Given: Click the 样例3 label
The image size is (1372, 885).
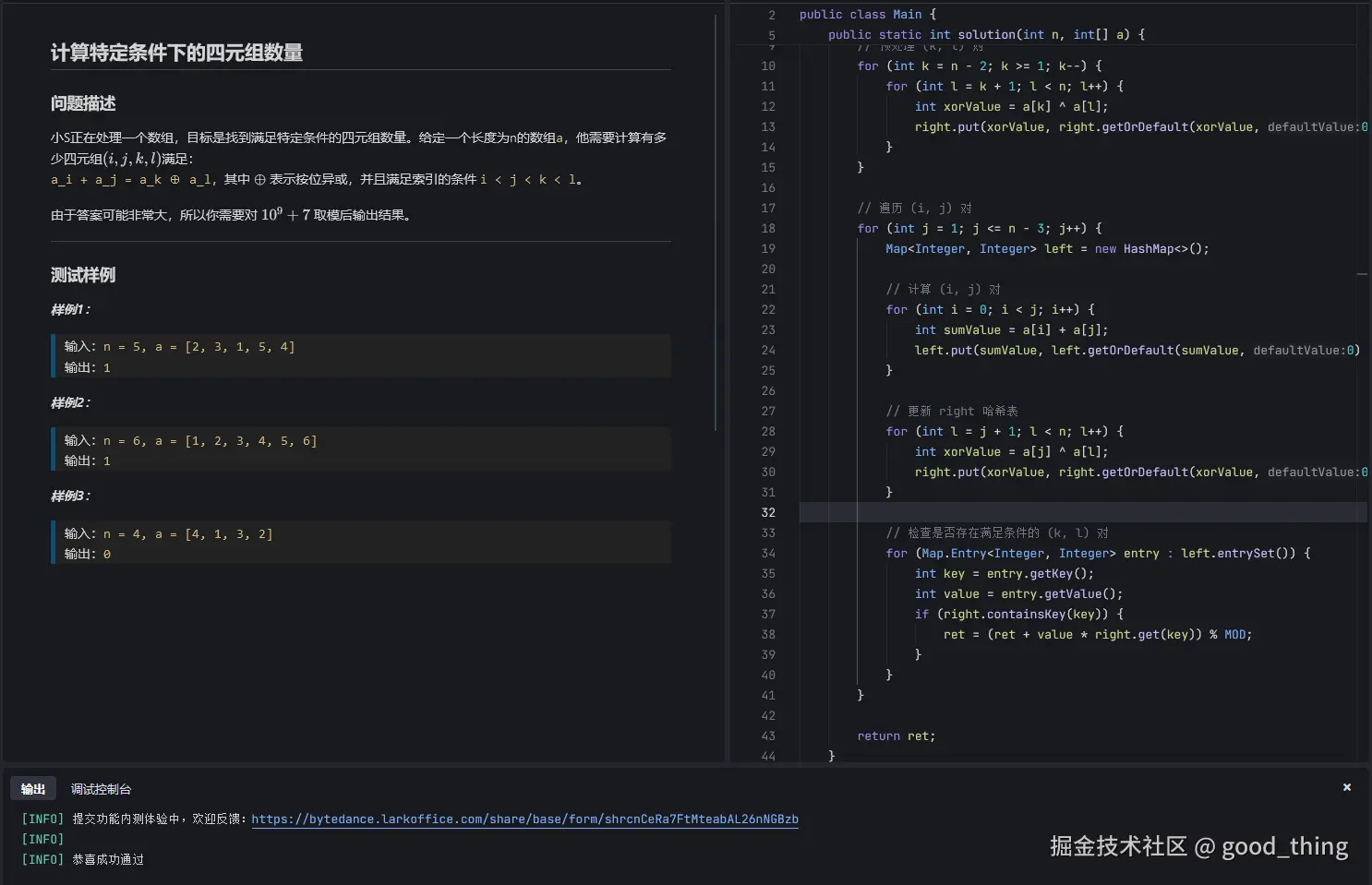Looking at the screenshot, I should click(x=70, y=496).
